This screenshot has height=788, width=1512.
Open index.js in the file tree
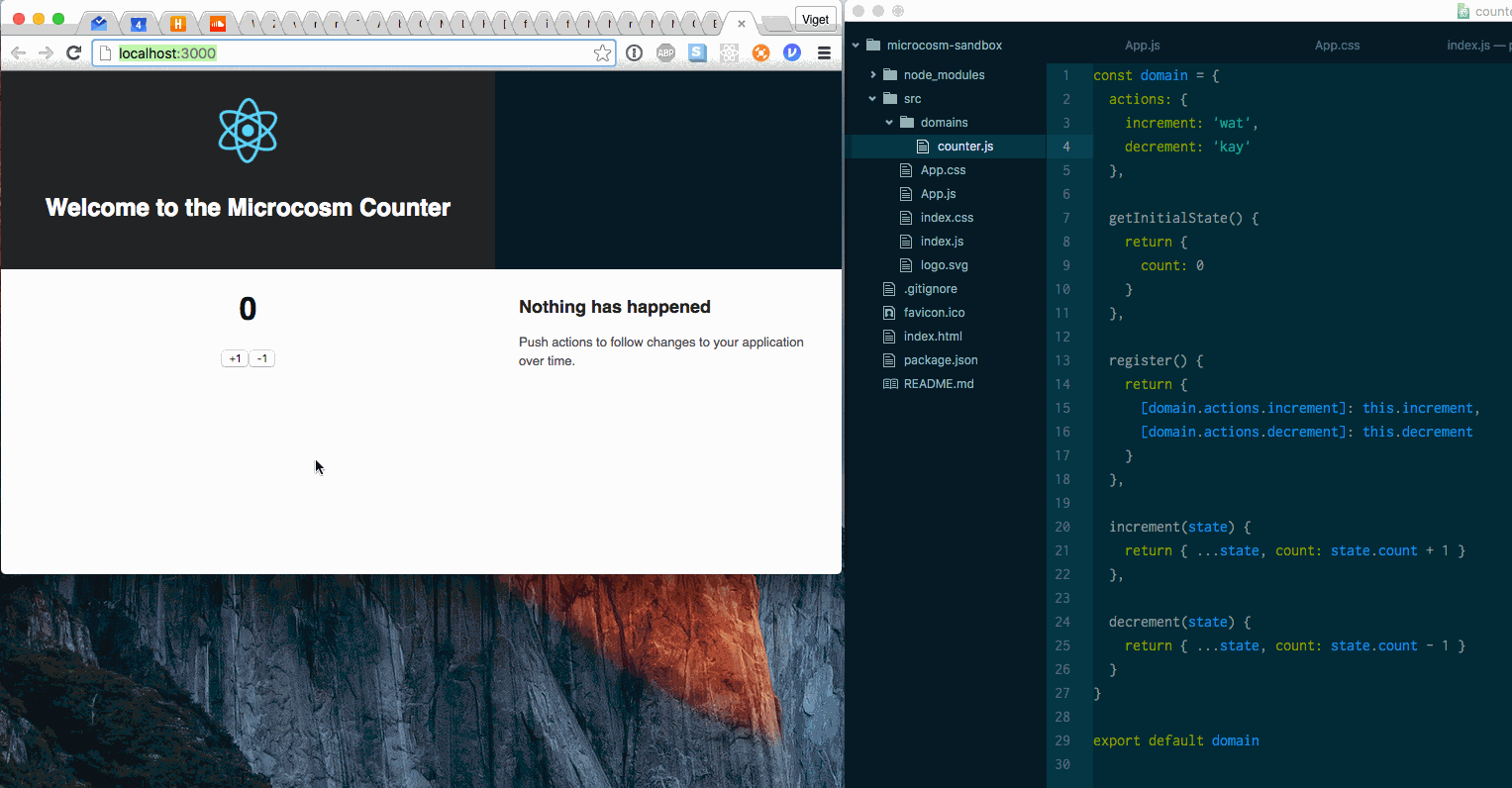tap(942, 242)
